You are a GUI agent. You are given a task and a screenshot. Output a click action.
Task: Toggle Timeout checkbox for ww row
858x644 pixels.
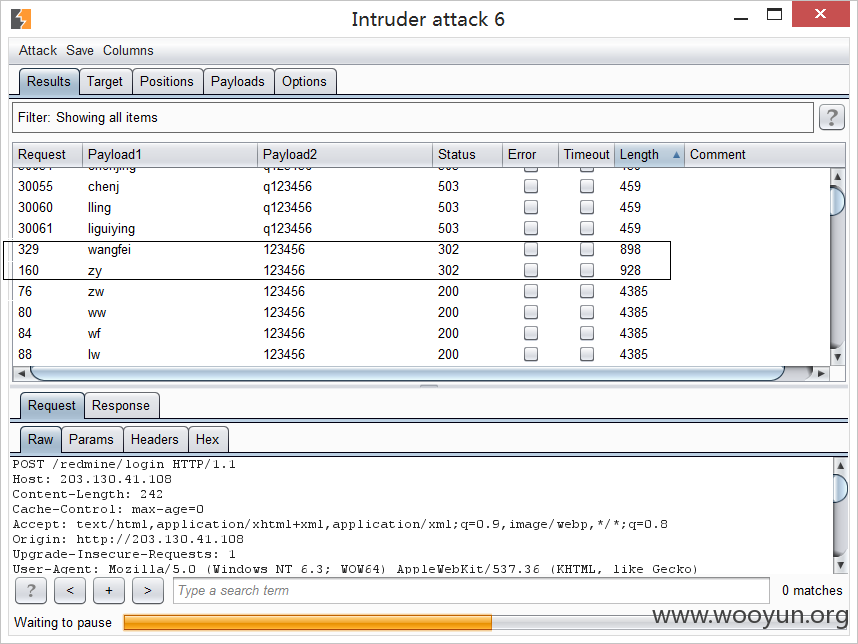pos(587,312)
